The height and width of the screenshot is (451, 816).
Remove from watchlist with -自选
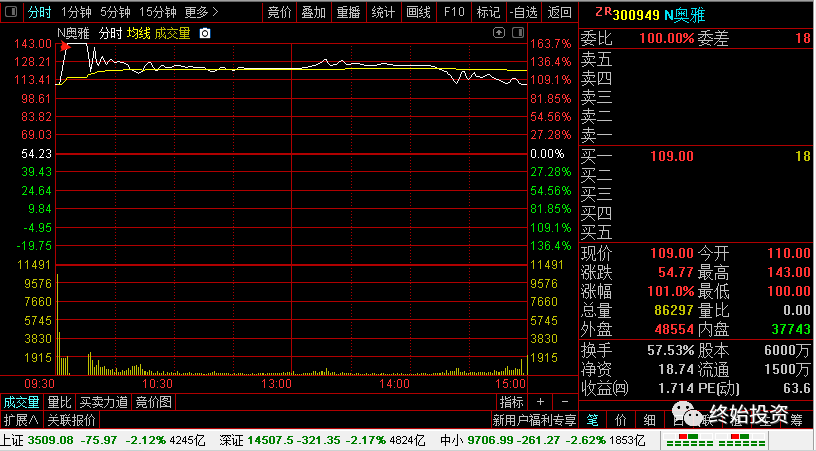point(524,11)
